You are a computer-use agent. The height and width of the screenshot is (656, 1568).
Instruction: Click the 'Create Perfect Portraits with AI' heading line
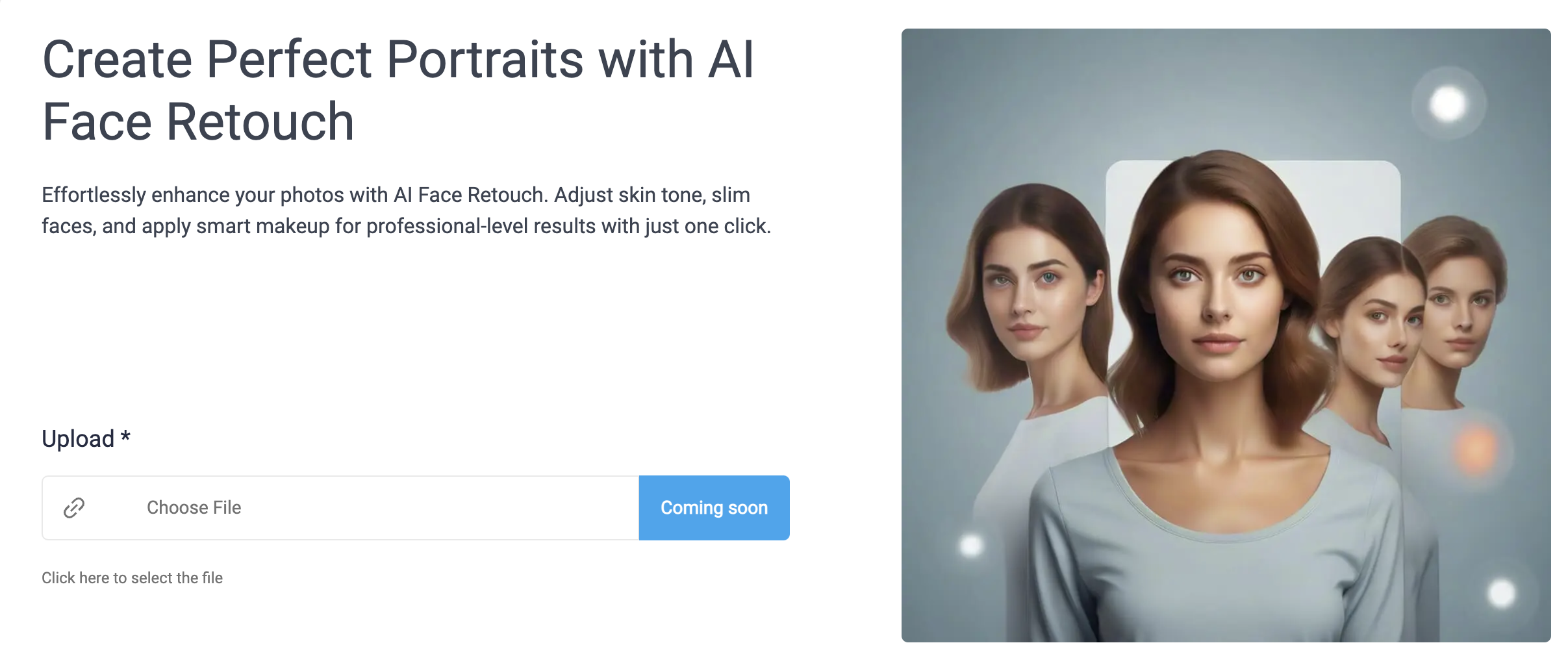(x=398, y=60)
